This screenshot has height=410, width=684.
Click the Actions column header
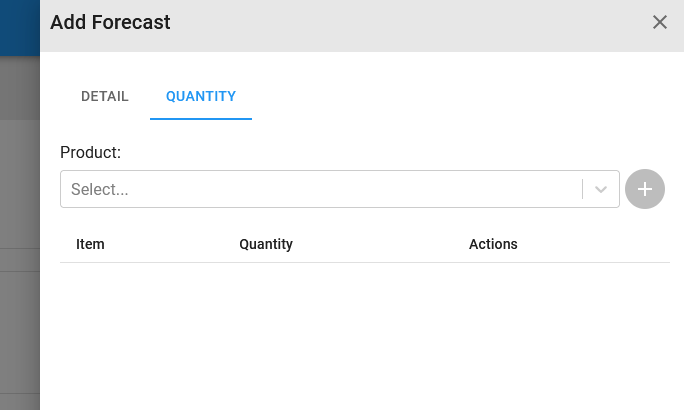[493, 244]
